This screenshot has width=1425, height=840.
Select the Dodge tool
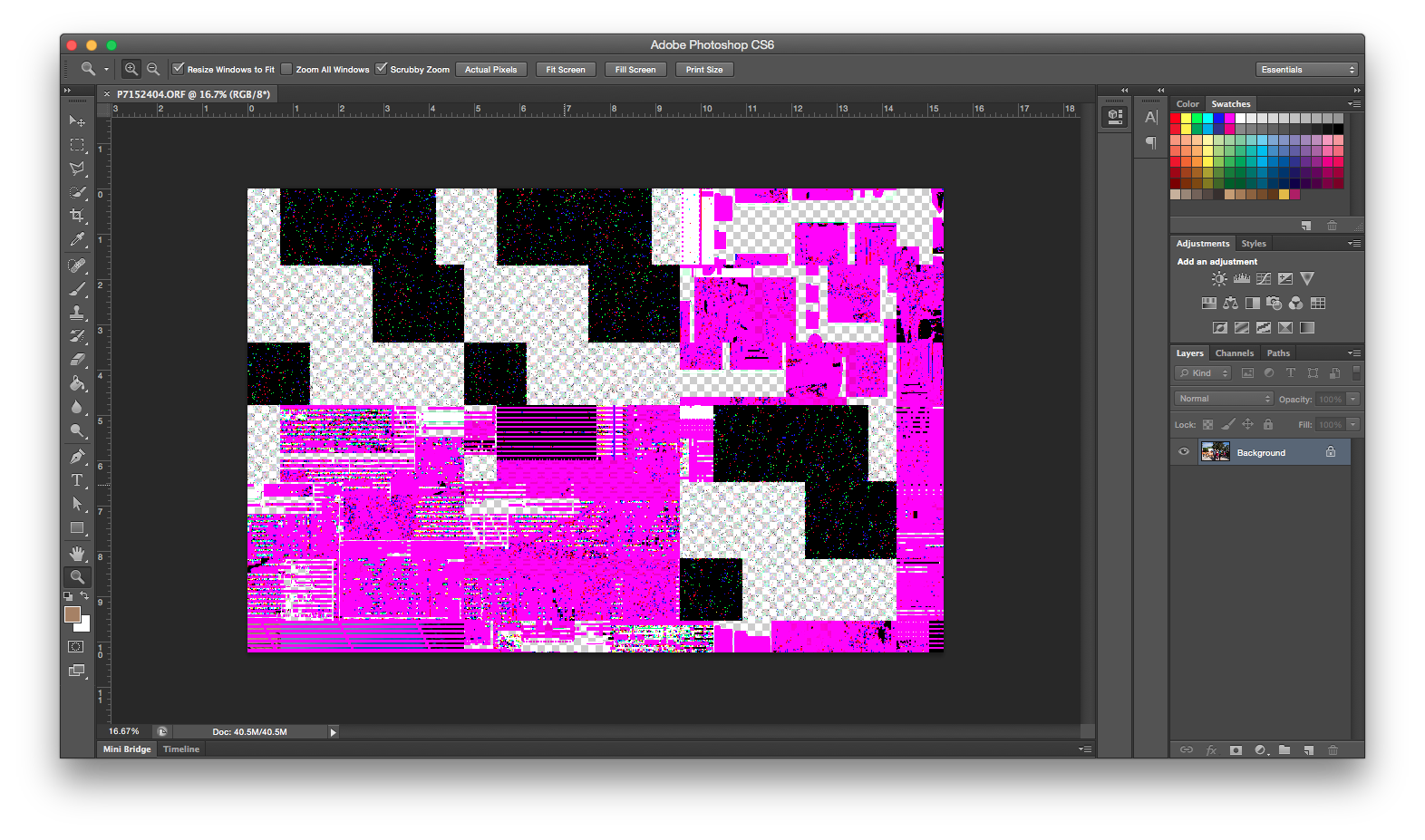(77, 431)
